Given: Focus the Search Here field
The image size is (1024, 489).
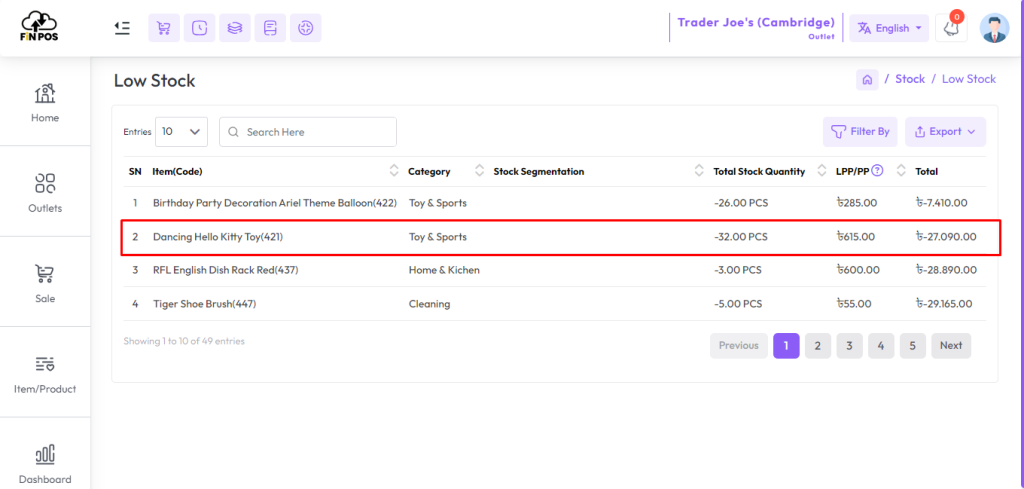Looking at the screenshot, I should [308, 132].
